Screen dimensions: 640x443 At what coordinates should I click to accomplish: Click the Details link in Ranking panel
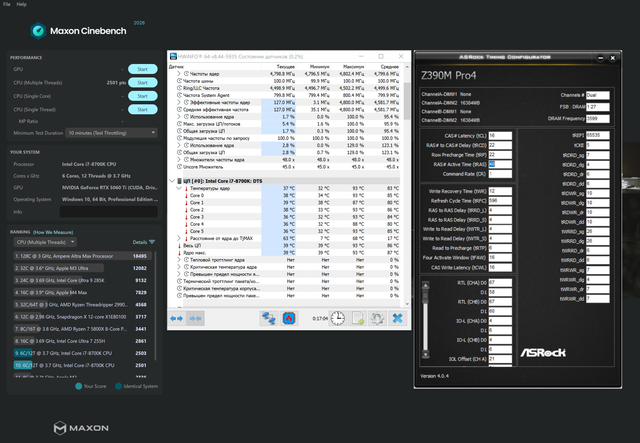pos(140,242)
